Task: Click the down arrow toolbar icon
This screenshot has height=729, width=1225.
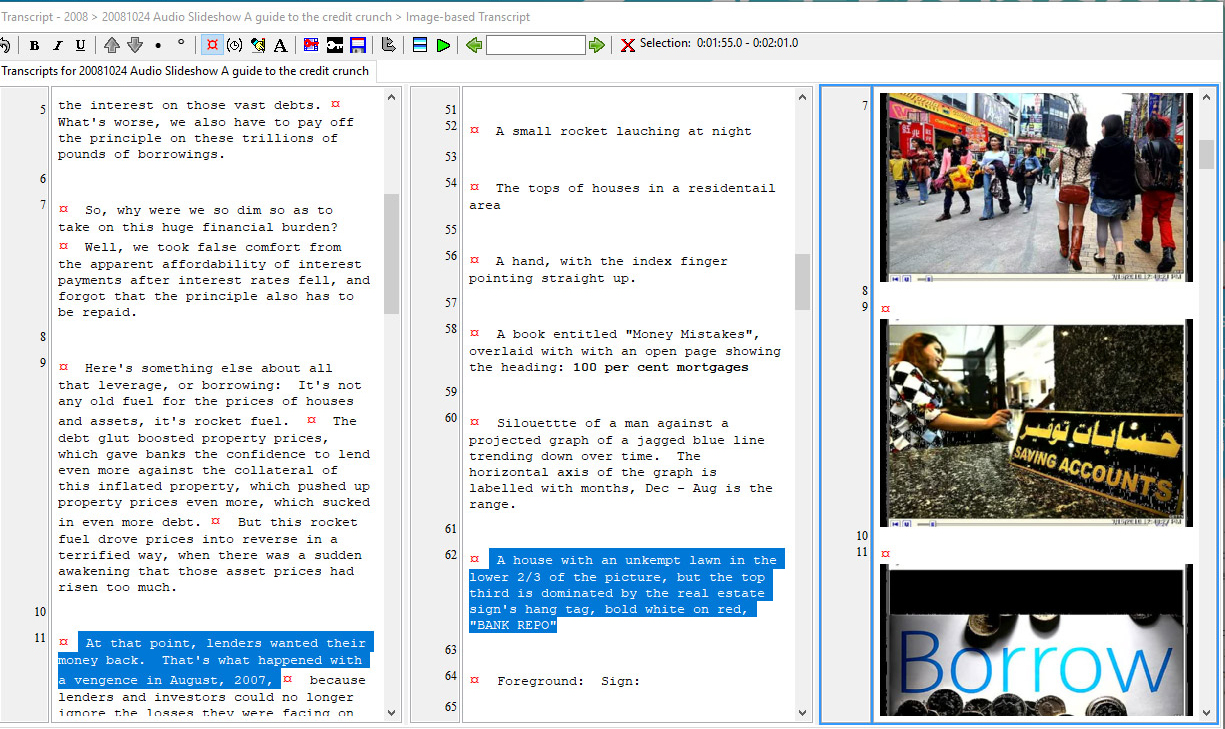Action: [x=135, y=45]
